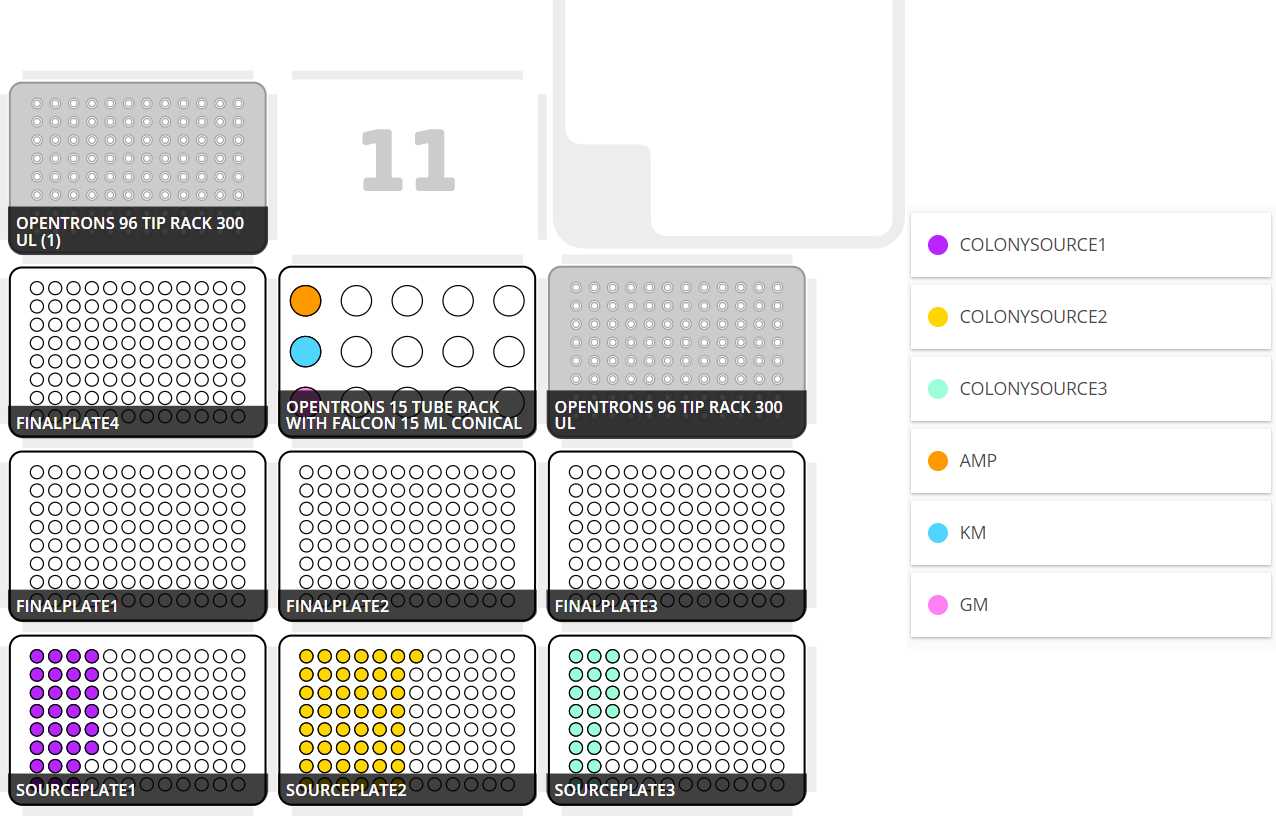Select the SOURCEPLATE3 label
Screen dimensions: 1276x823
click(x=615, y=790)
